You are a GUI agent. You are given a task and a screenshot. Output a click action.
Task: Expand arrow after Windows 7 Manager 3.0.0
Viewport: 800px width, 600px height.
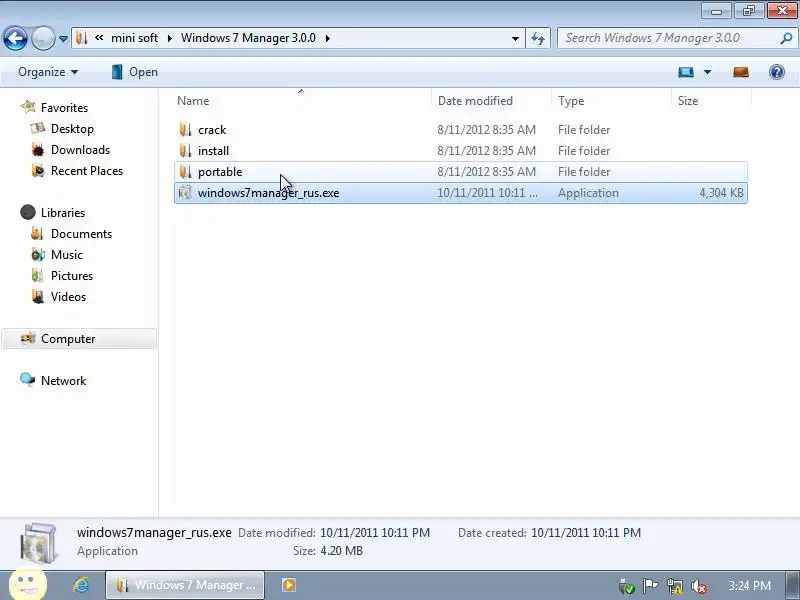point(328,38)
